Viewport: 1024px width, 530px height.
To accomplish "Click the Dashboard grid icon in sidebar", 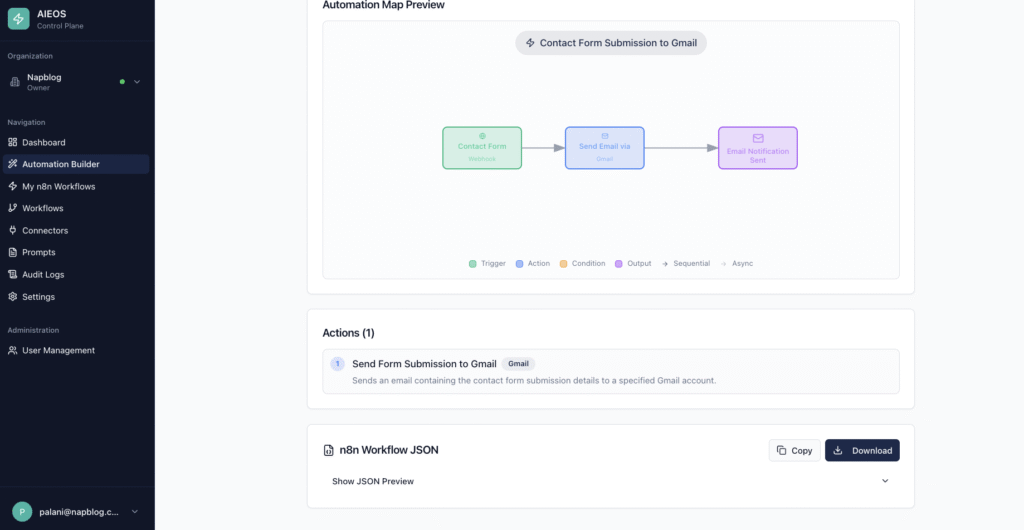I will (13, 142).
